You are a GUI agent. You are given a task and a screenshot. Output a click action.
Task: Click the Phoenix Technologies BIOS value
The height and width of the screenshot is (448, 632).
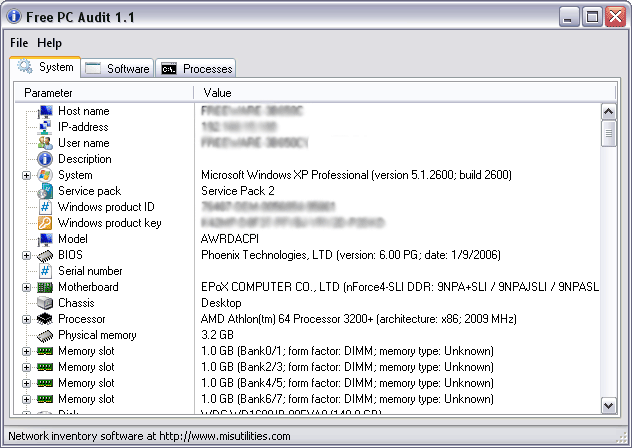351,255
